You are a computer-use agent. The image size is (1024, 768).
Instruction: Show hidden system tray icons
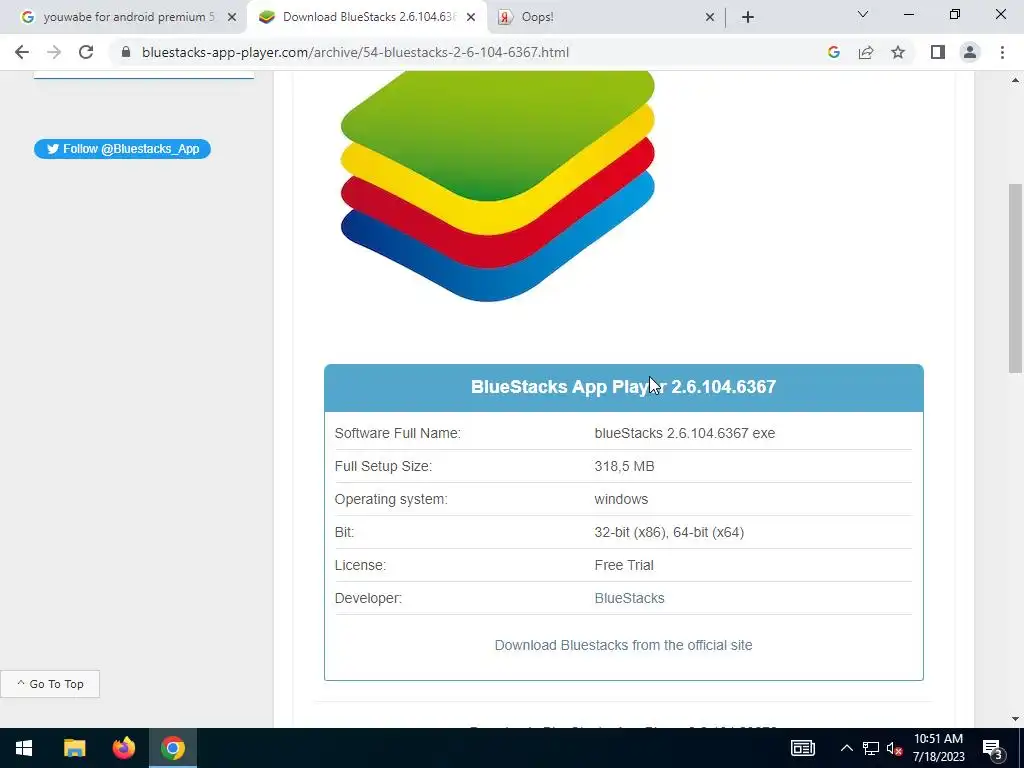[846, 748]
